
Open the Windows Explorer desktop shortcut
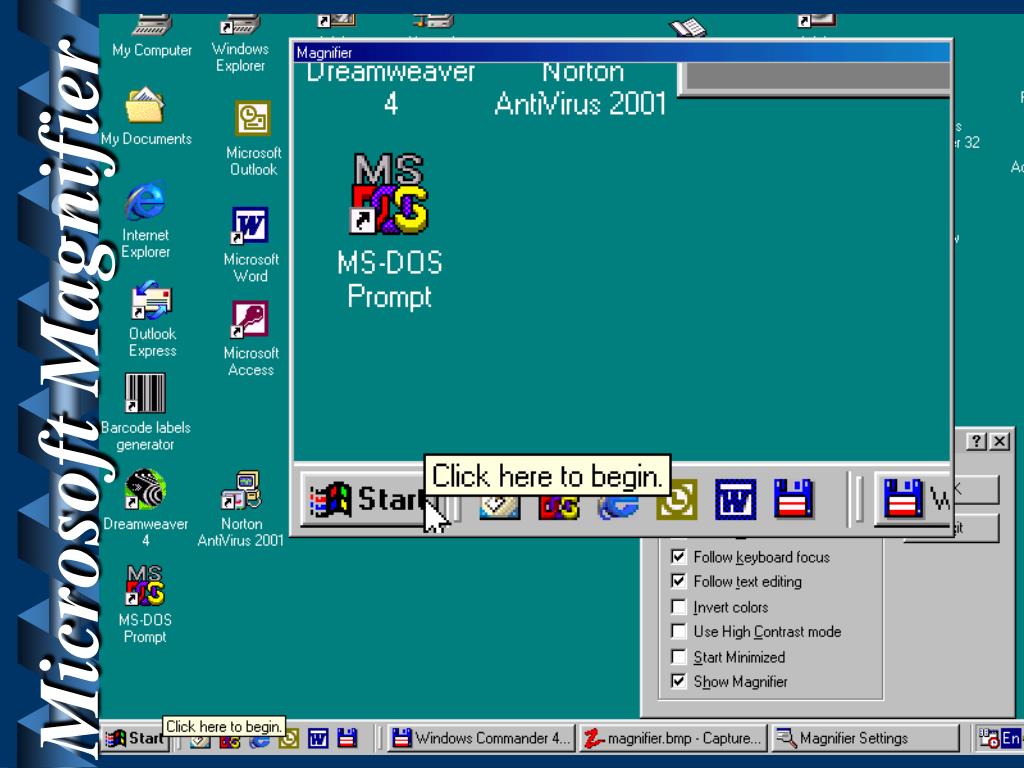[x=240, y=43]
